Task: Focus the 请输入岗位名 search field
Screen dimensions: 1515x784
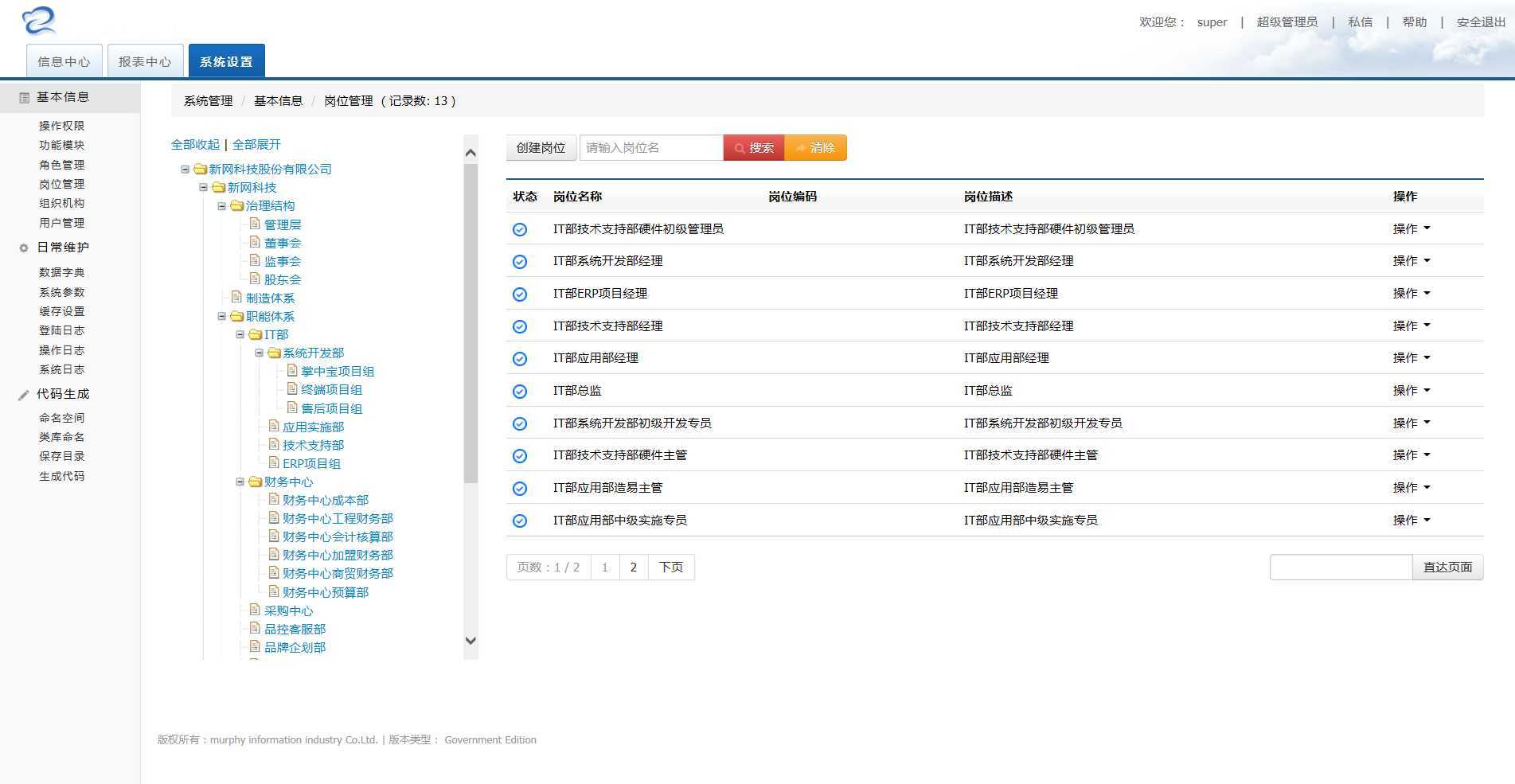Action: [651, 148]
